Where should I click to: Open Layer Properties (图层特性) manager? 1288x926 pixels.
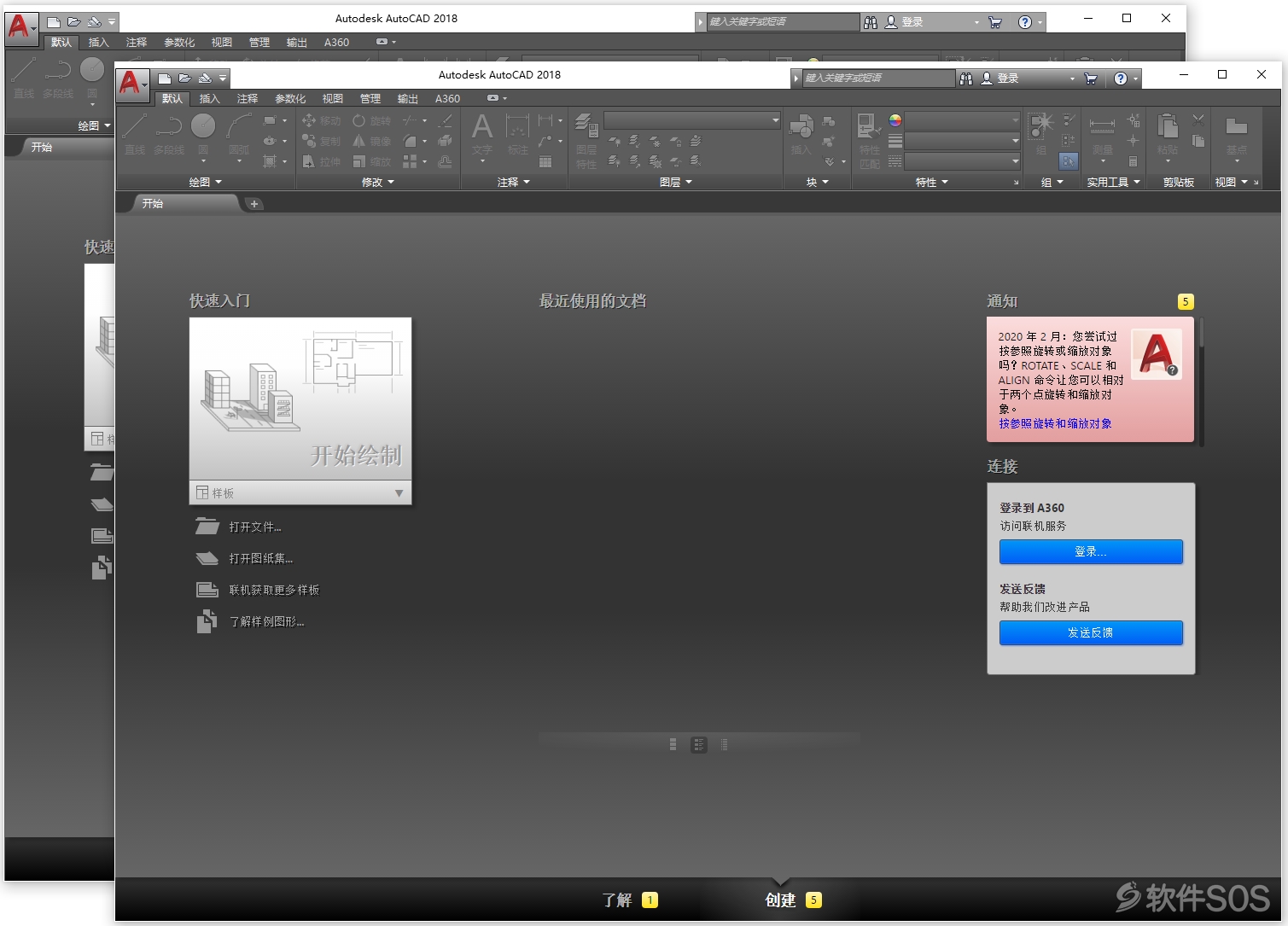click(586, 141)
